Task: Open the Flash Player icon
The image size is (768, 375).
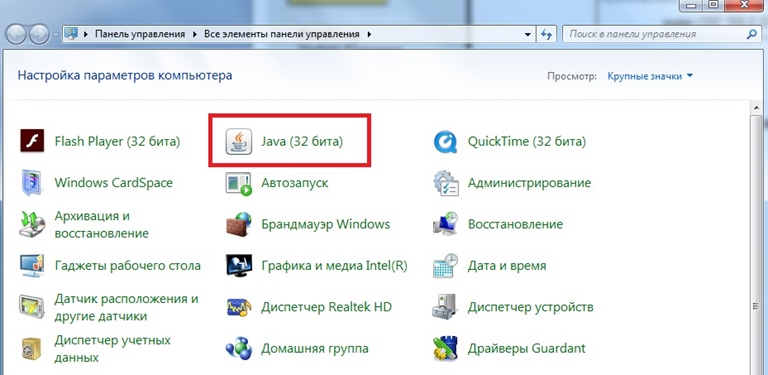Action: (x=32, y=141)
